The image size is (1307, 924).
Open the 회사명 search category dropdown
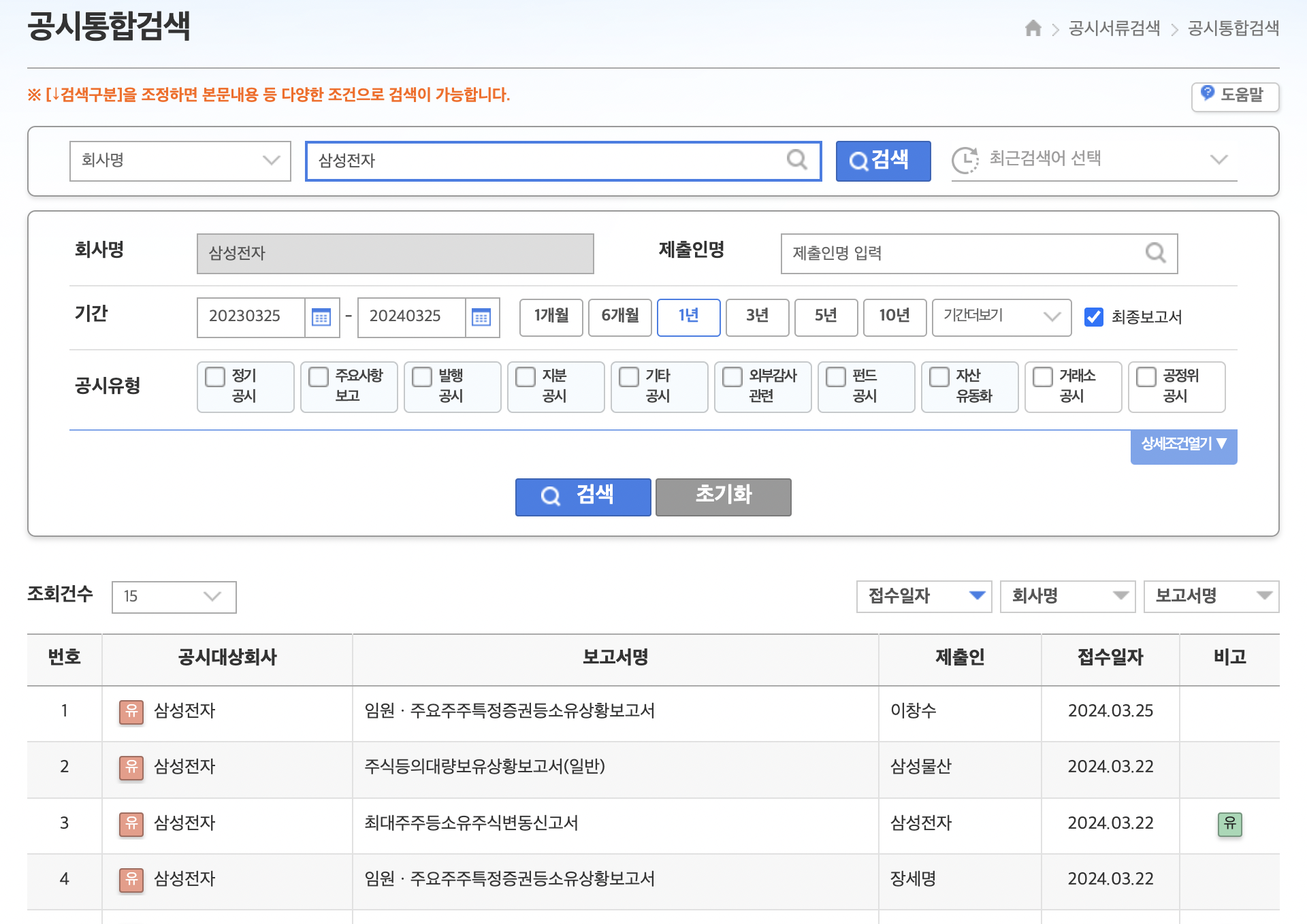pyautogui.click(x=180, y=161)
